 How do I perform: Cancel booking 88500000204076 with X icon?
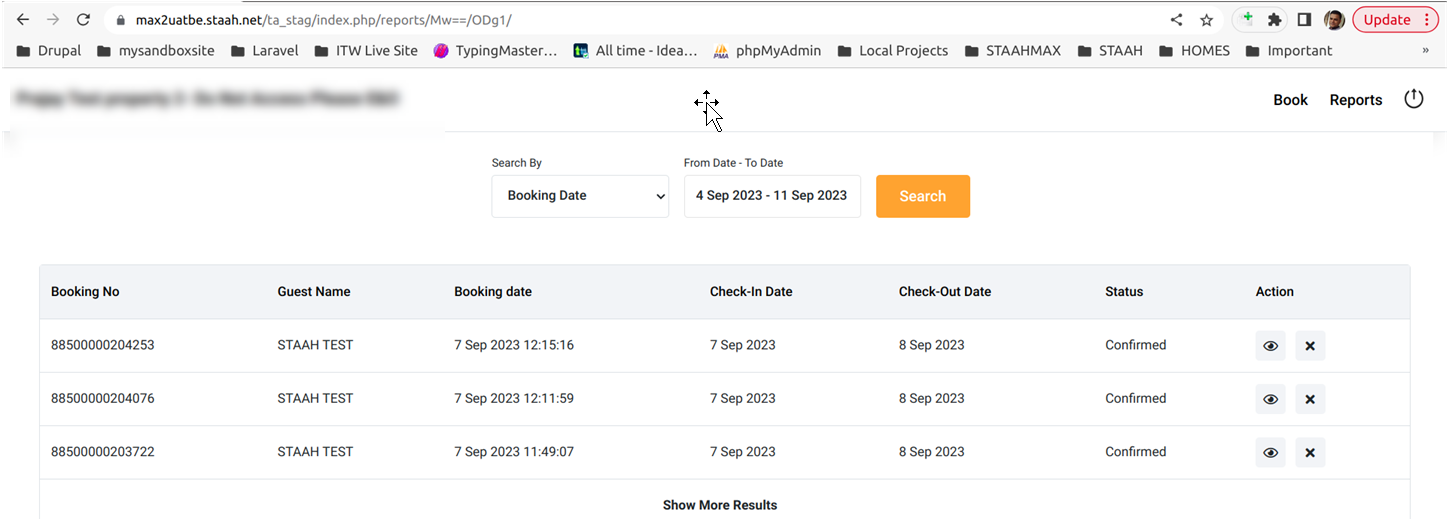point(1309,399)
